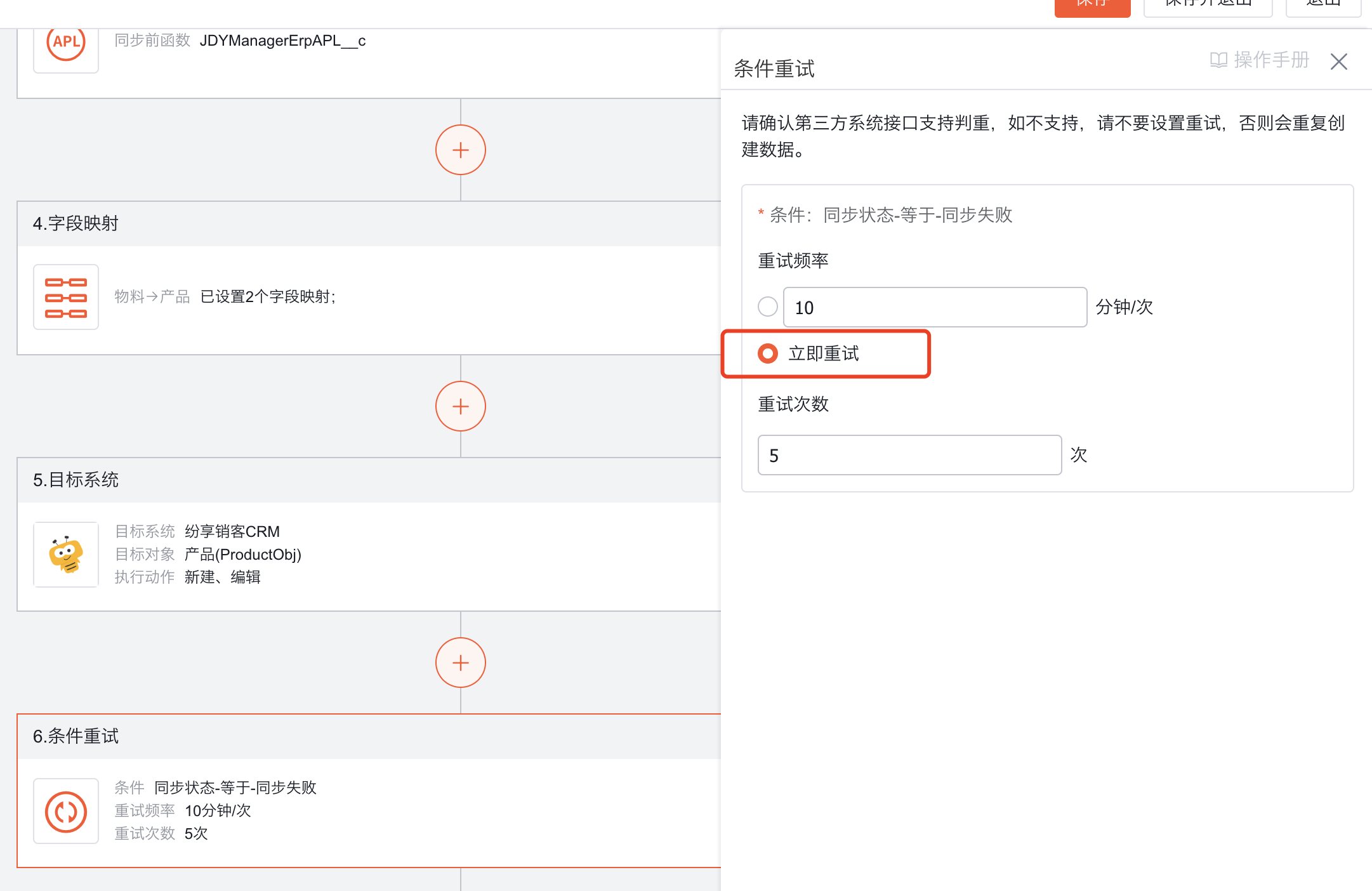The height and width of the screenshot is (891, 1372).
Task: Click the plus icon above 目标系统
Action: 460,406
